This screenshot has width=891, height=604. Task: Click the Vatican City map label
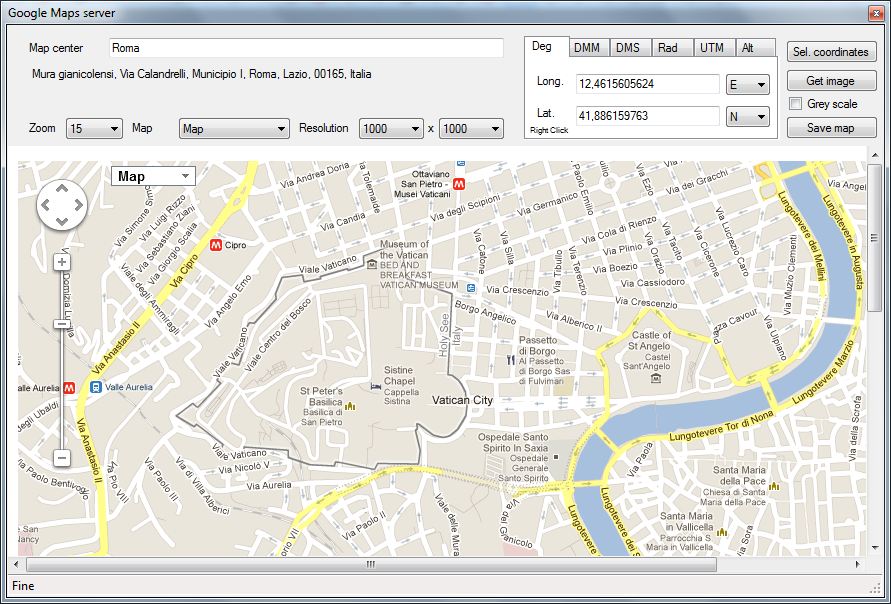pos(462,400)
